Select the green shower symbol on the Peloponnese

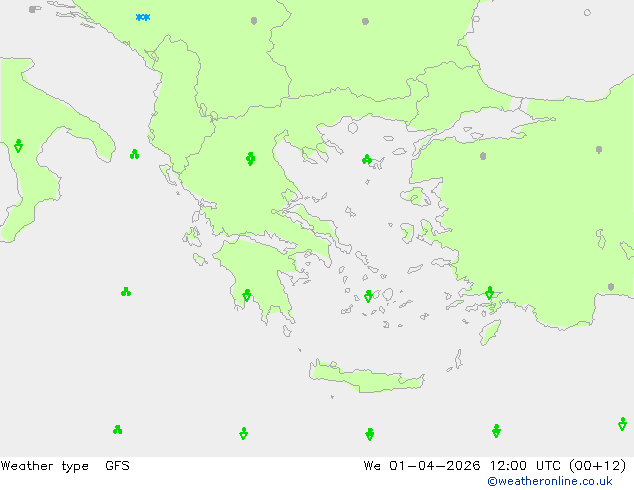247,296
